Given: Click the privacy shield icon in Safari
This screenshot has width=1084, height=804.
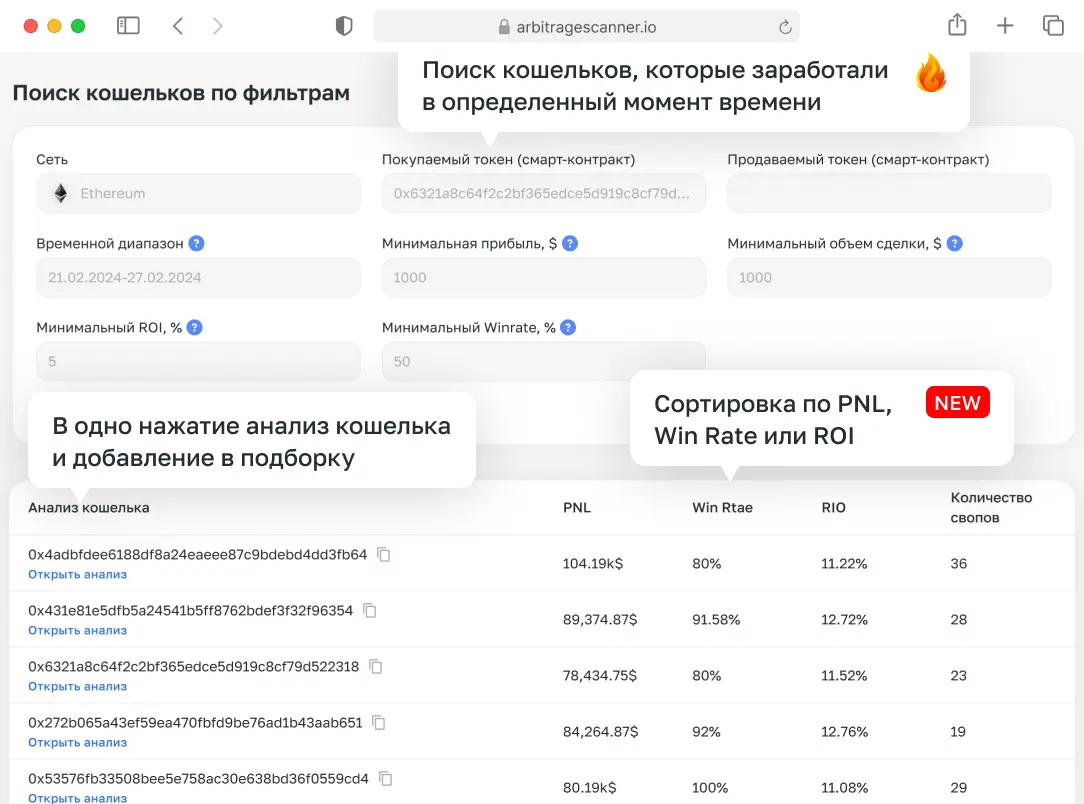Looking at the screenshot, I should pos(343,25).
